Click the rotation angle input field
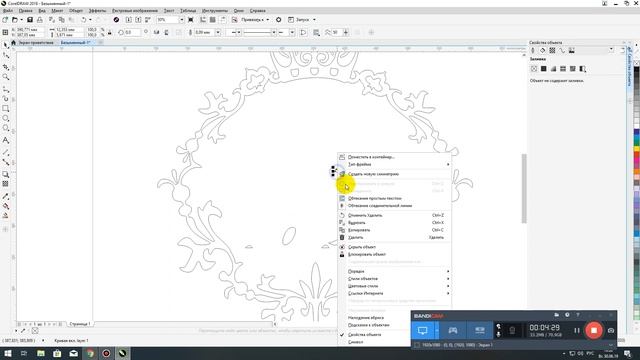Image resolution: width=640 pixels, height=360 pixels. pyautogui.click(x=133, y=32)
